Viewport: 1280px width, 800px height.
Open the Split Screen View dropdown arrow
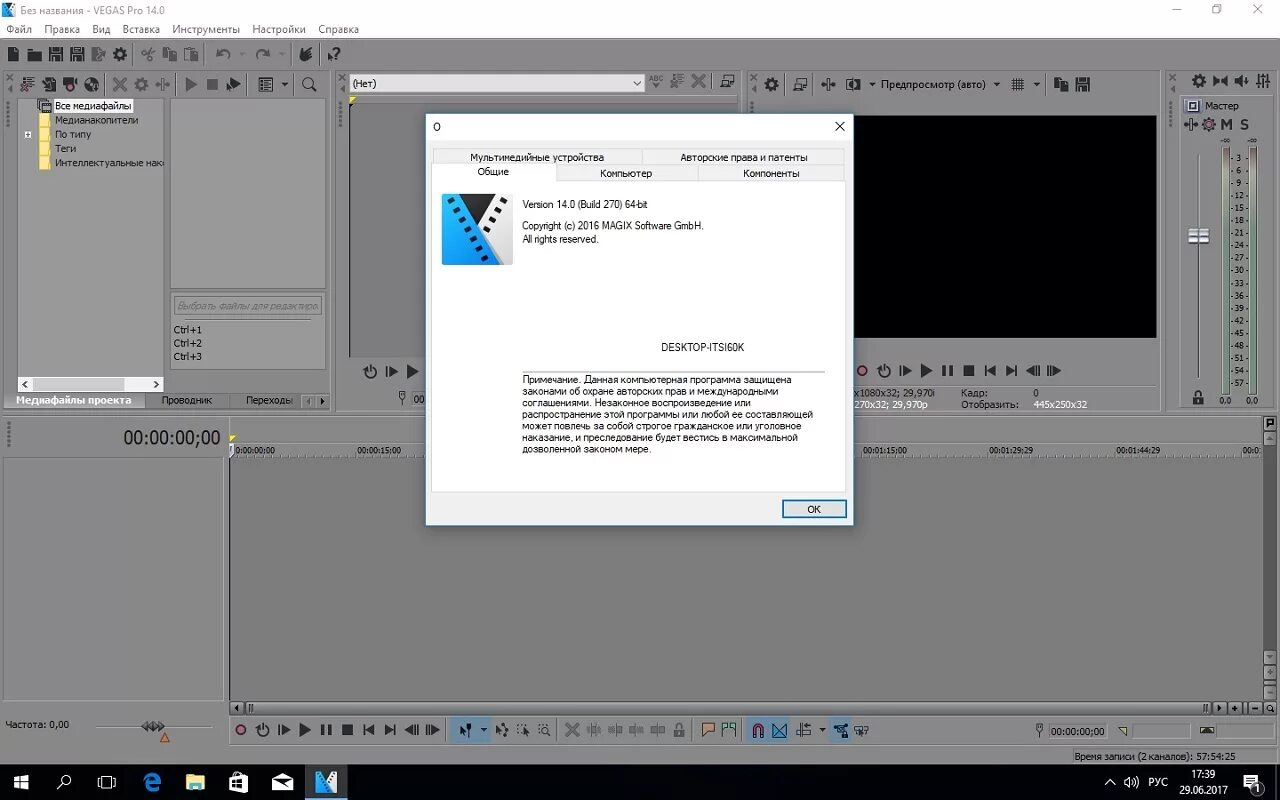(x=871, y=85)
